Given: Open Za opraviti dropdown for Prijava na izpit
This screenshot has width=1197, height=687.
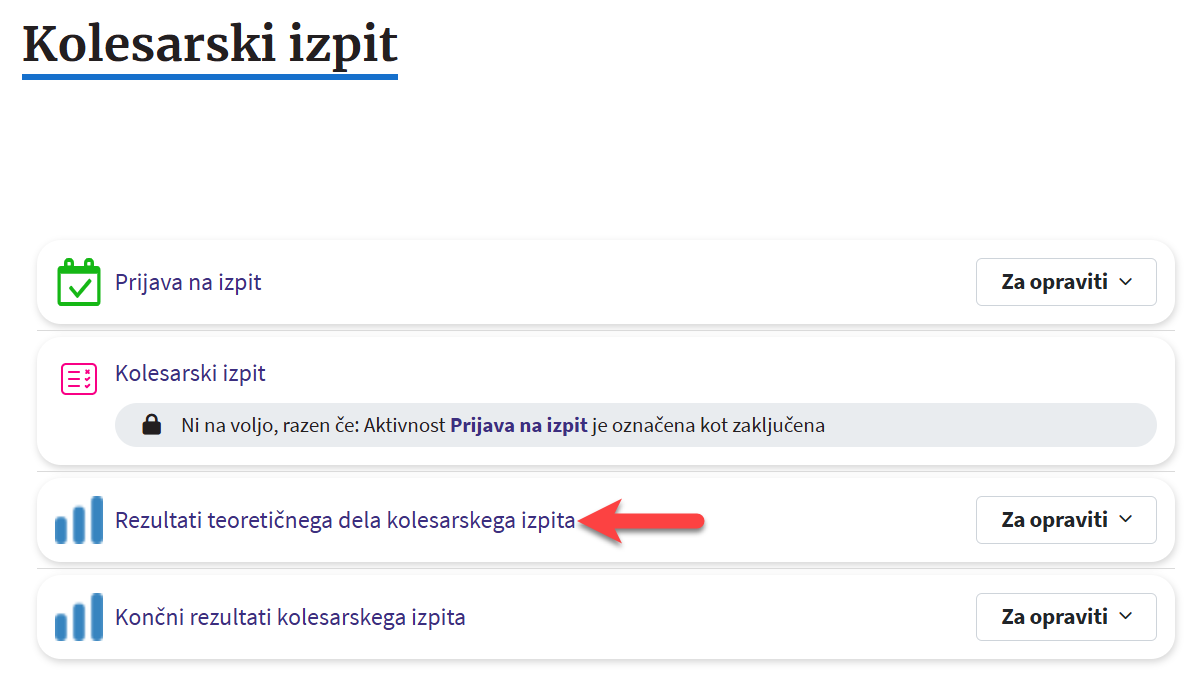Looking at the screenshot, I should point(1065,282).
